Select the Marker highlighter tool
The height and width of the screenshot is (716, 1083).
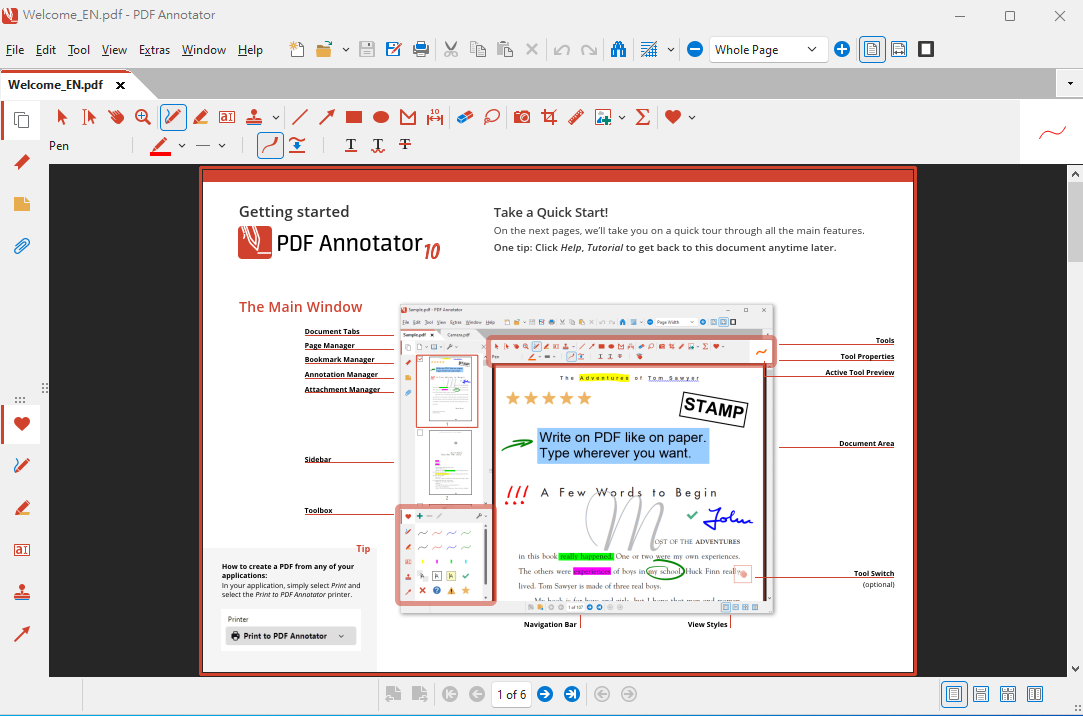point(200,117)
